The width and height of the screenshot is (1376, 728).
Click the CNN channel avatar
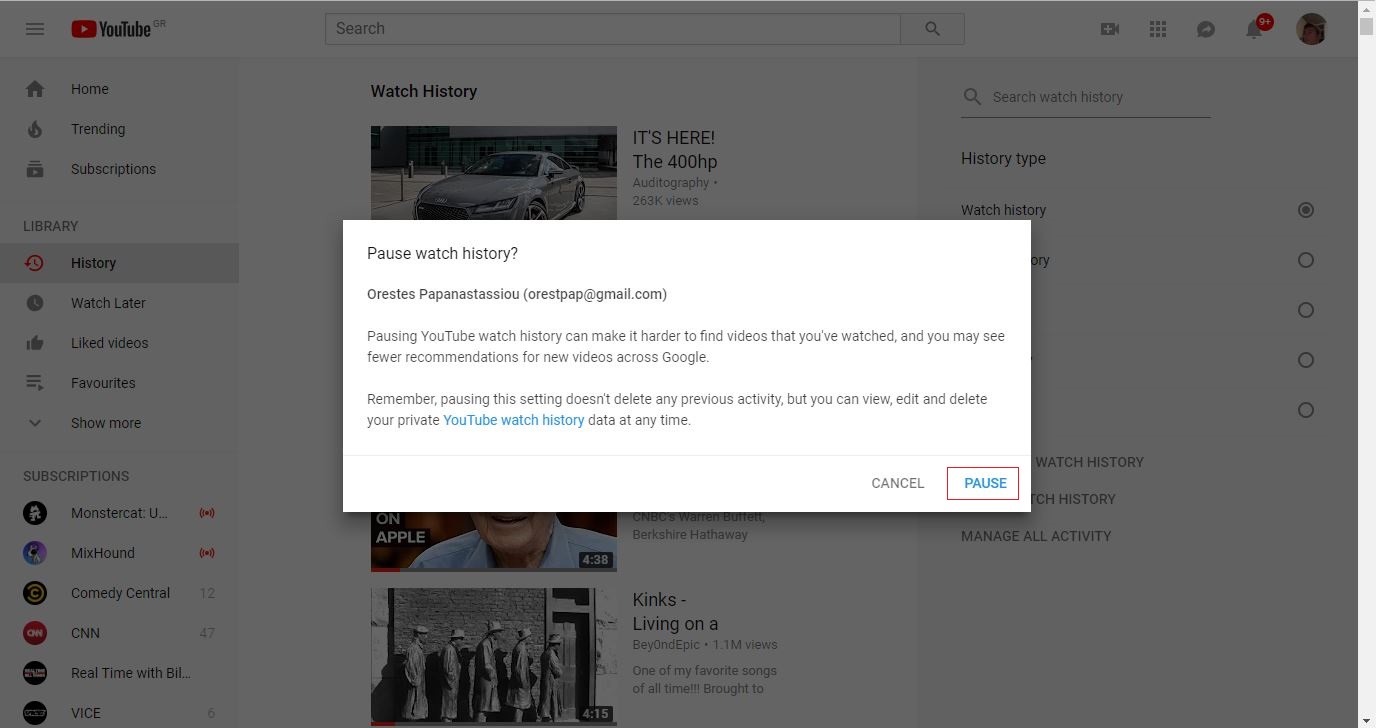35,633
